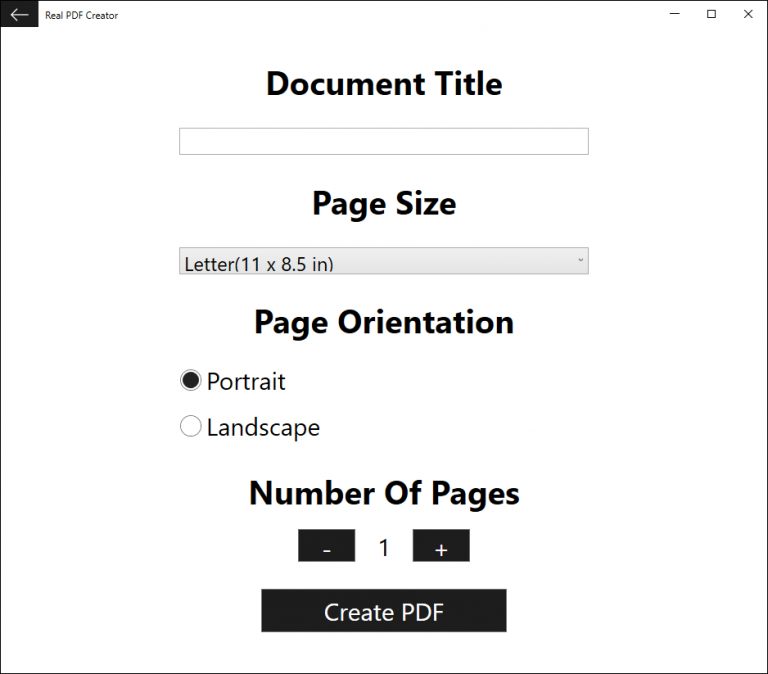Click the back arrow in the title bar
768x674 pixels.
[x=19, y=14]
